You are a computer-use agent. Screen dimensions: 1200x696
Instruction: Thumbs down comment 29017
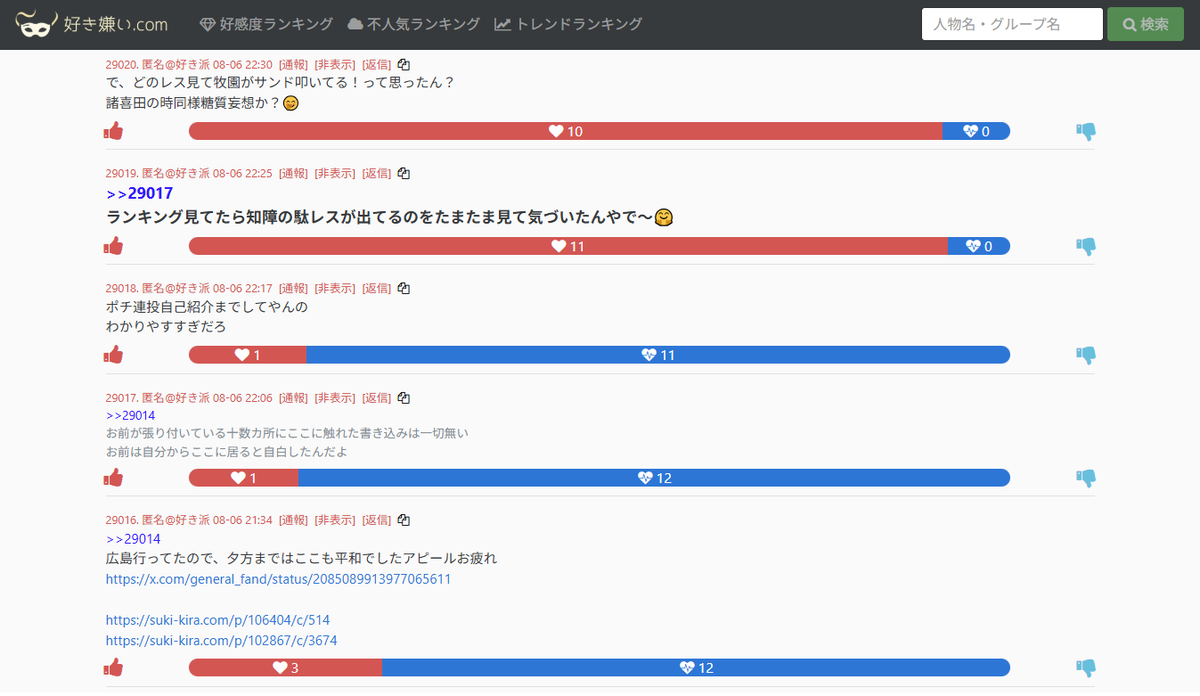1086,478
